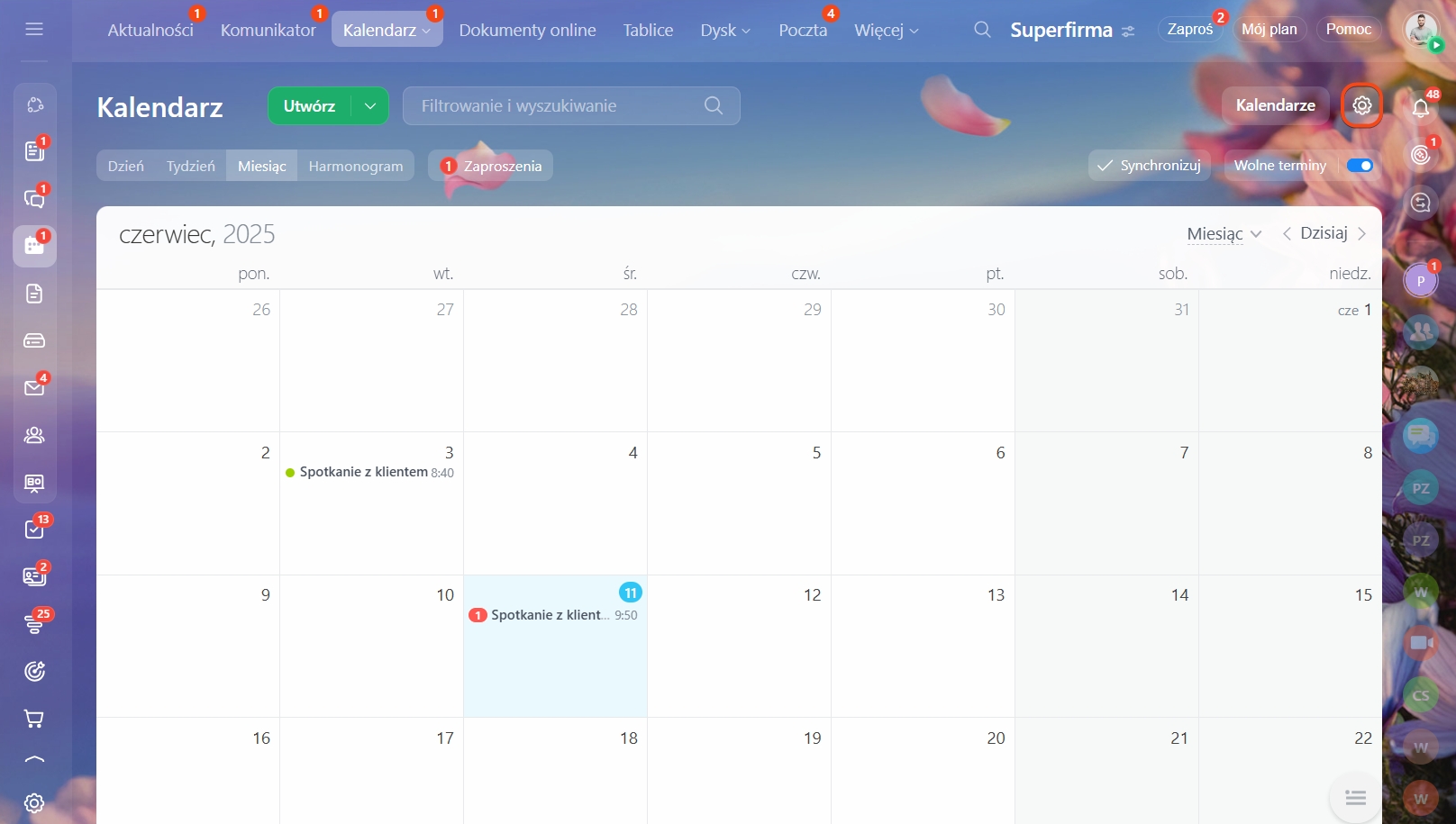
Task: Open the Zaproszenia button
Action: coord(490,166)
